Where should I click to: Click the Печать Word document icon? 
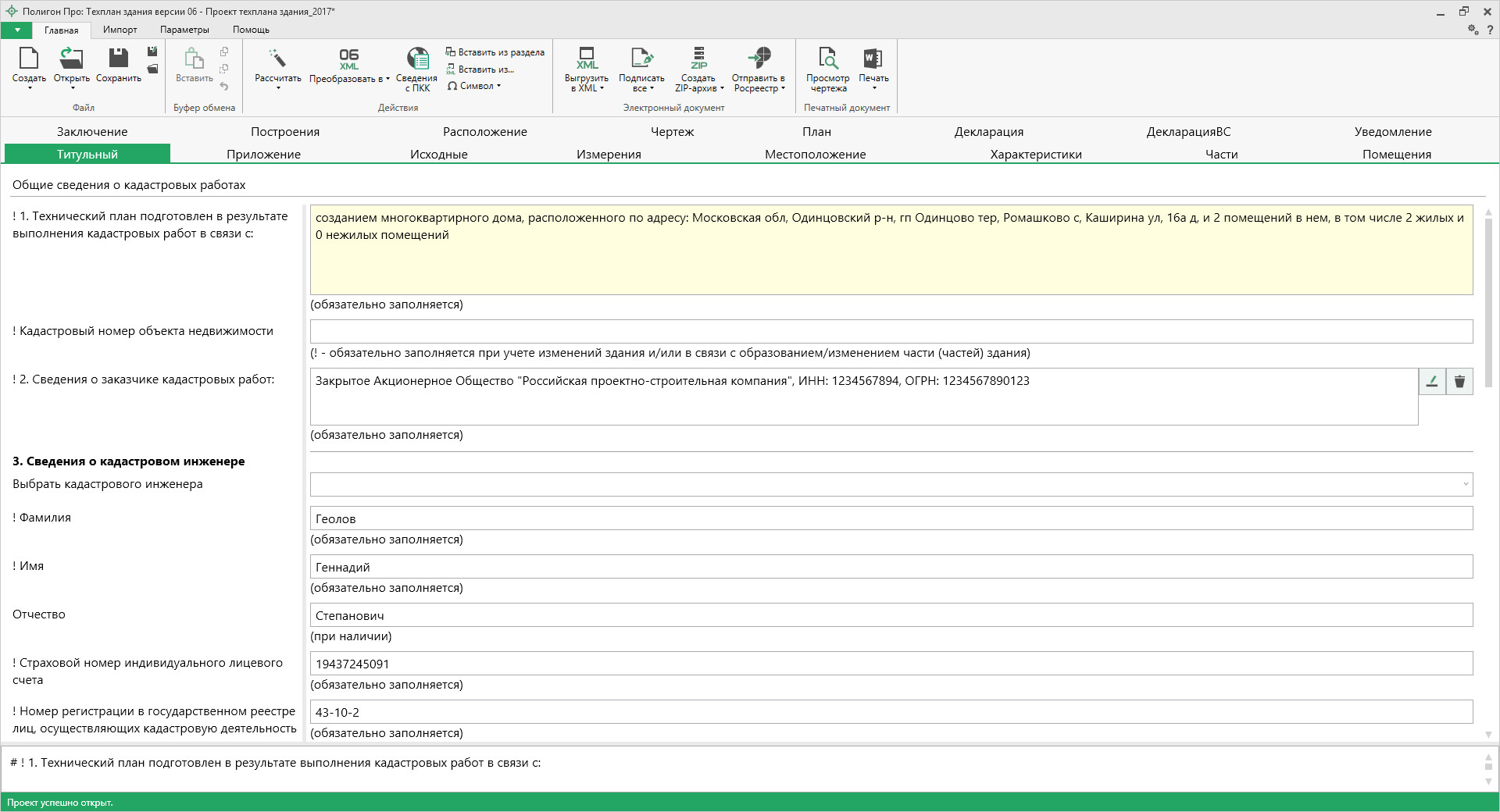tap(873, 59)
